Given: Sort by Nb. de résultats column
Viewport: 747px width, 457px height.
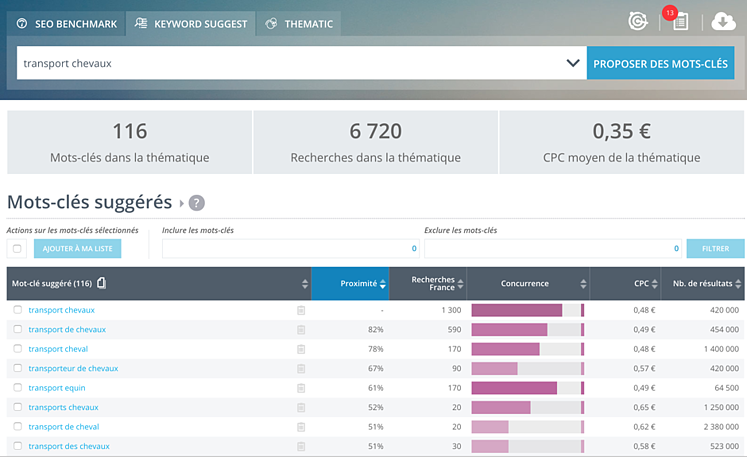Looking at the screenshot, I should pyautogui.click(x=703, y=284).
